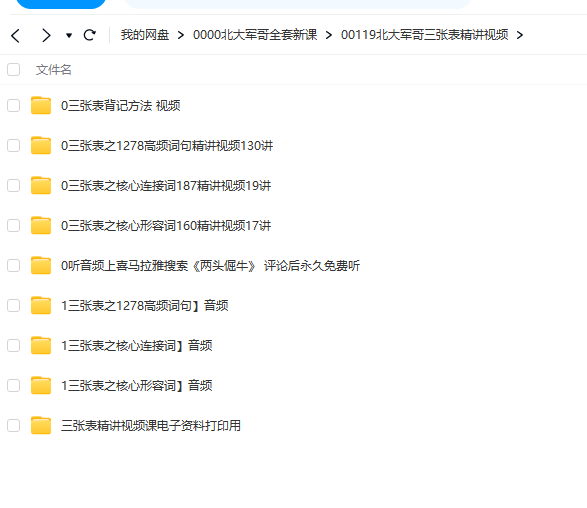Sort by the 文件名 column header
Viewport: 587px width, 508px height.
(54, 70)
